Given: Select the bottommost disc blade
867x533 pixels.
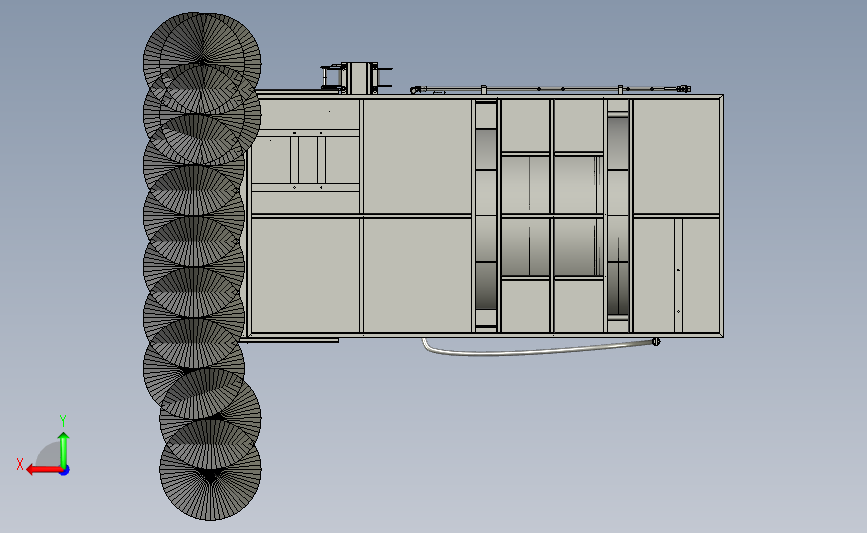Looking at the screenshot, I should pos(211,469).
